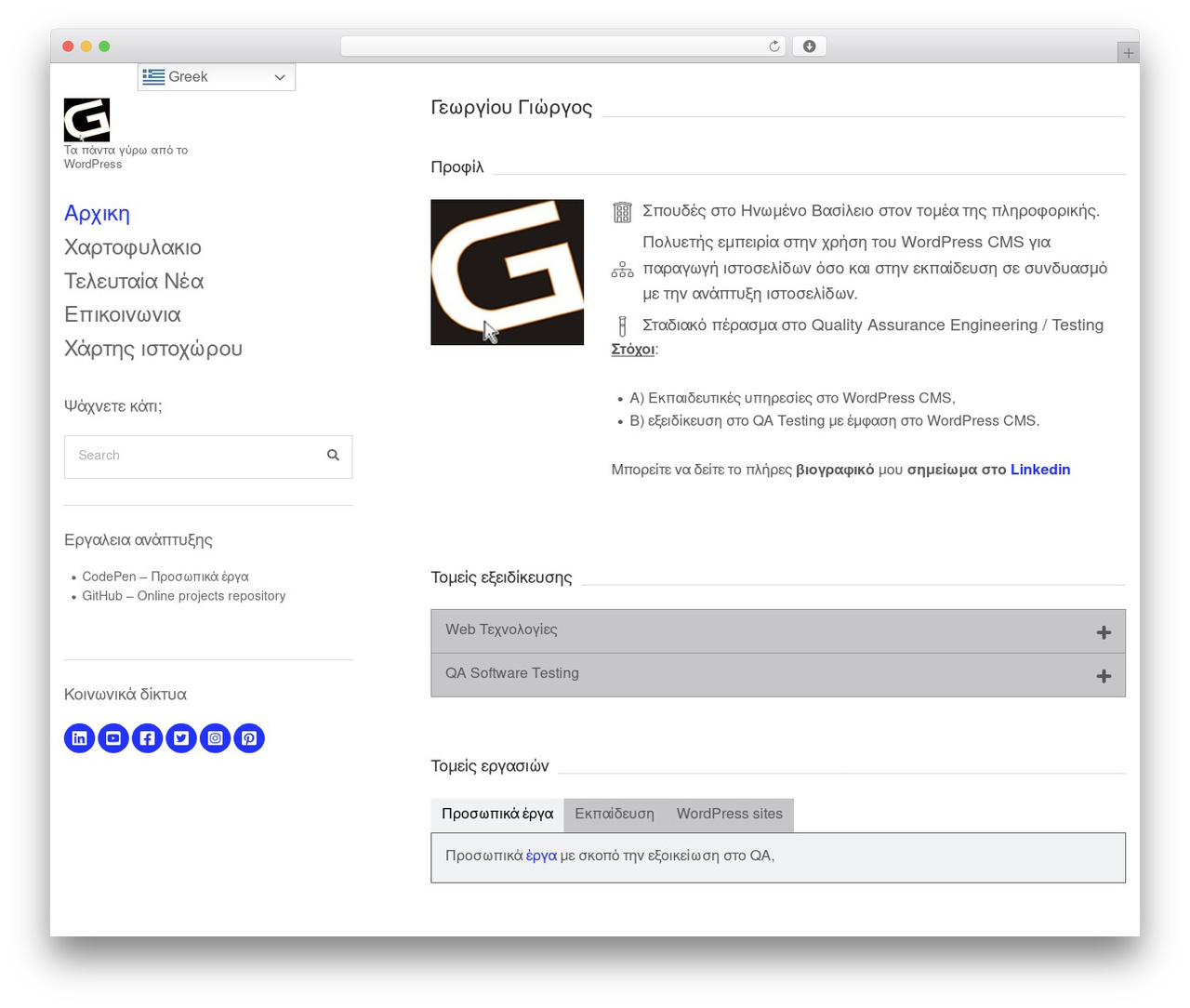Open the LinkedIn social icon

click(80, 738)
